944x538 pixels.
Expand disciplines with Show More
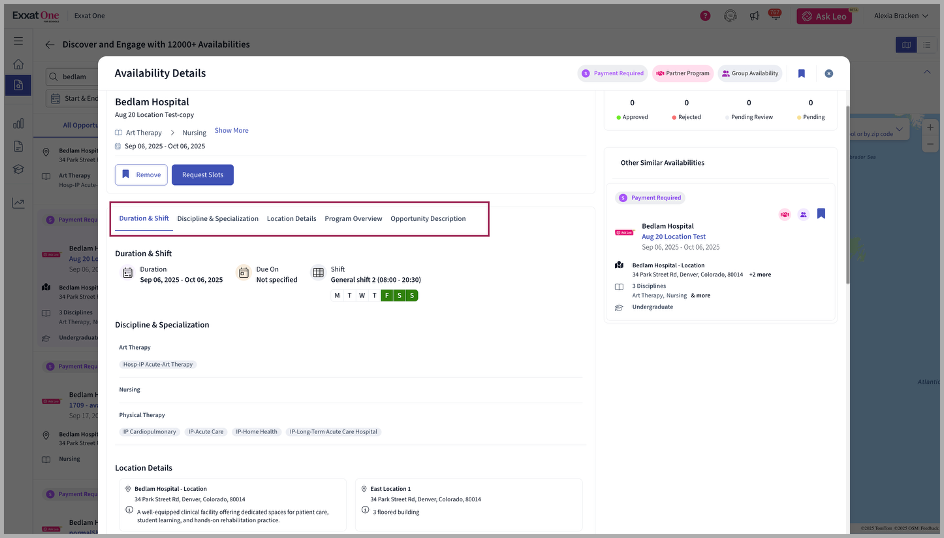231,131
